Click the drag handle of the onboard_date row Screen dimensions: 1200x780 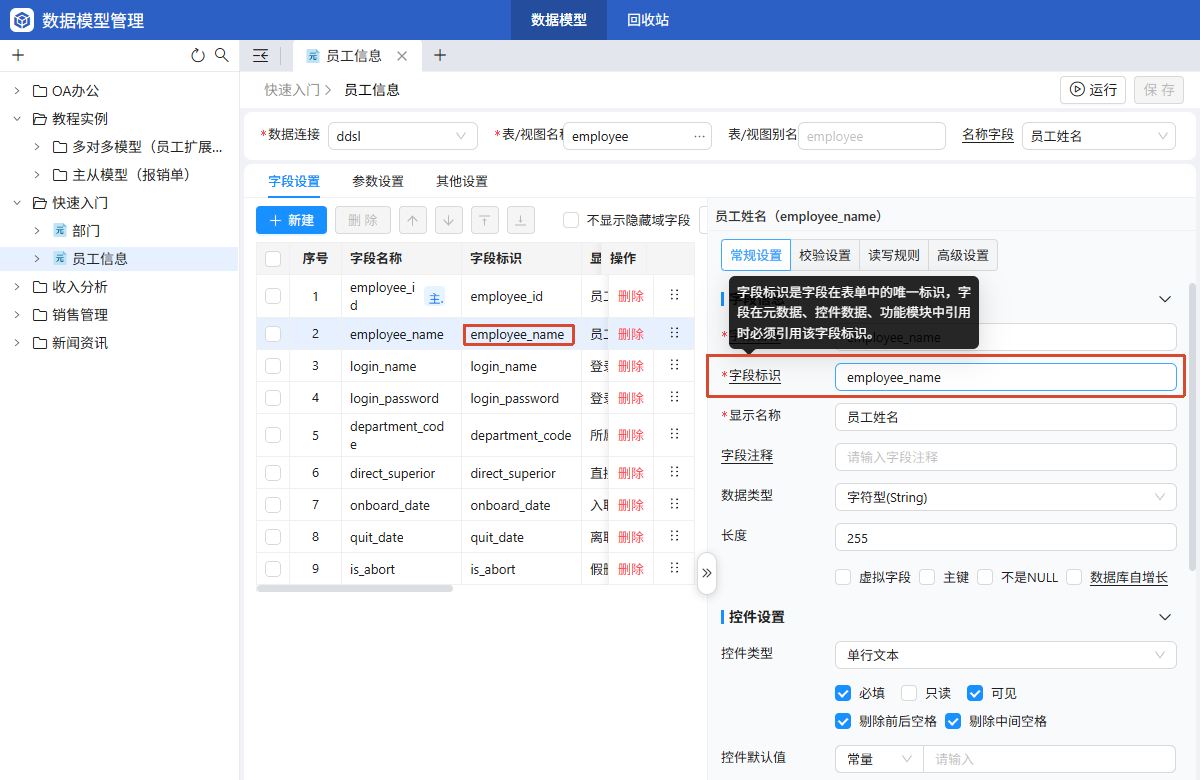[674, 505]
